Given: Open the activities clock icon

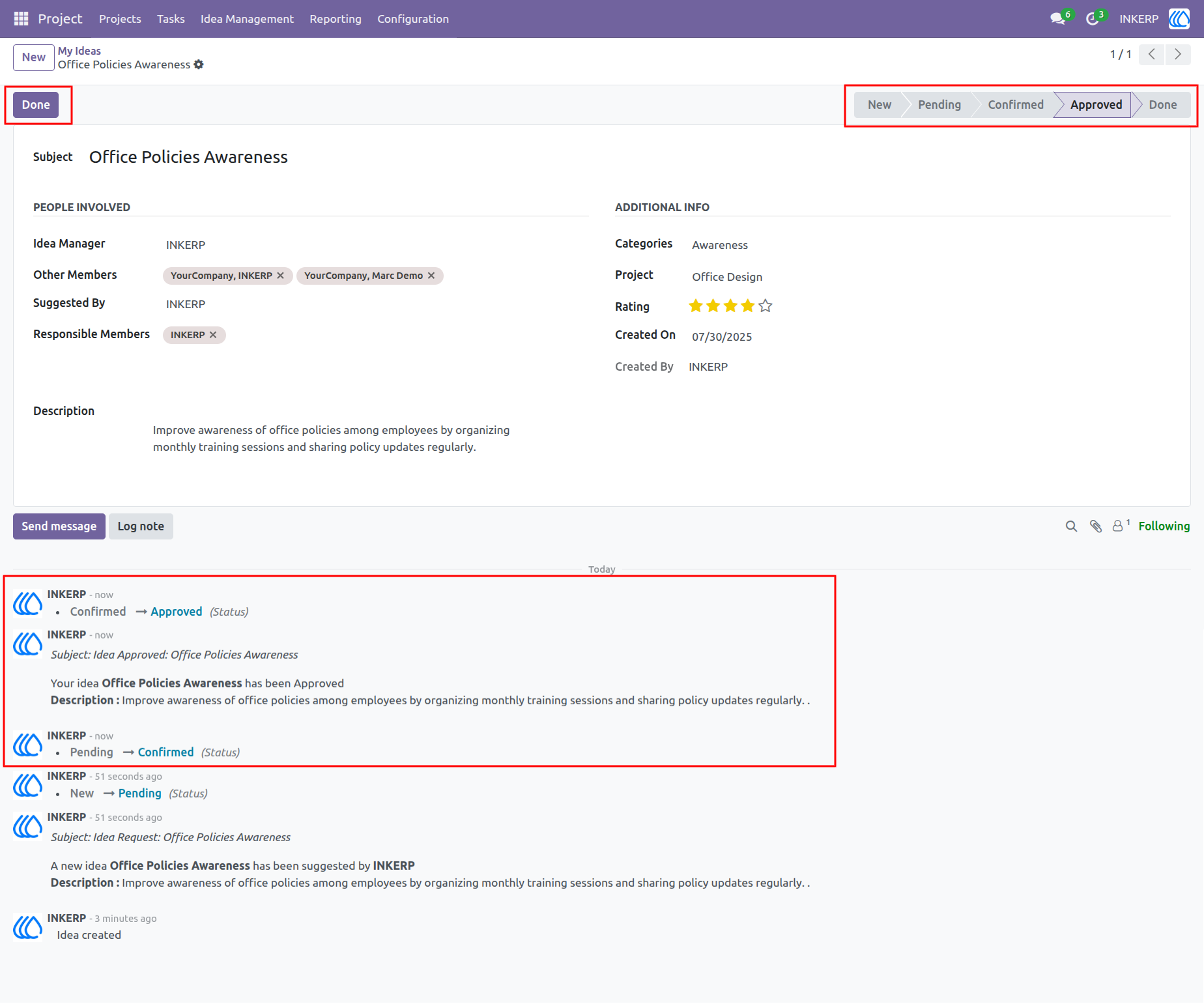Looking at the screenshot, I should pos(1093,19).
